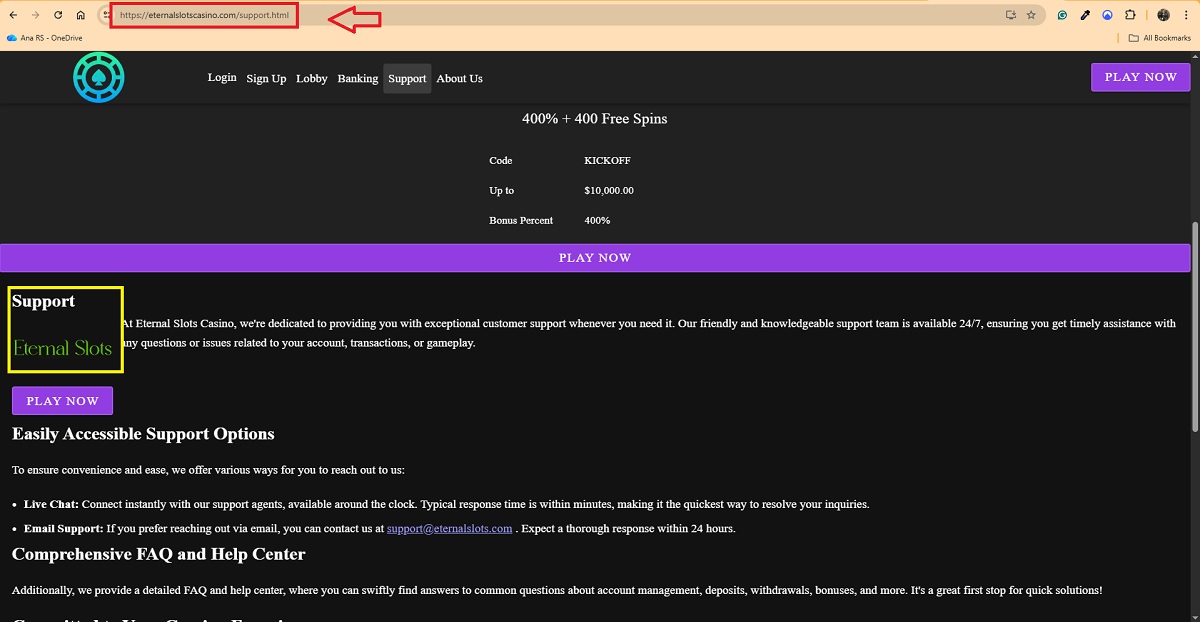The width and height of the screenshot is (1200, 622).
Task: Open the Extensions puzzle-piece menu
Action: coord(1130,15)
